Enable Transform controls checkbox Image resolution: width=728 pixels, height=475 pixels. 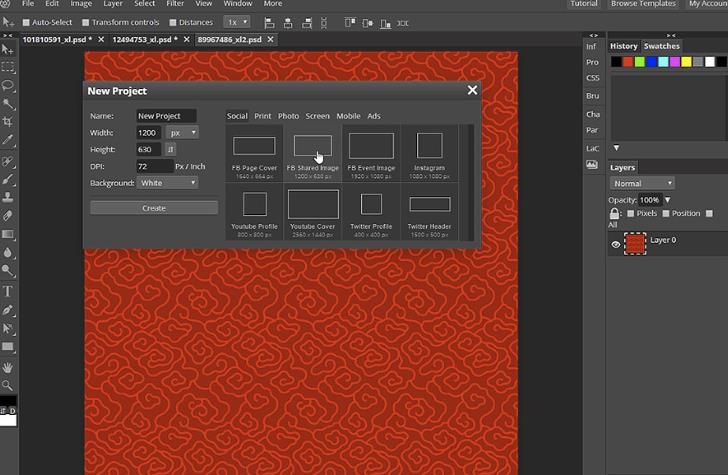[x=86, y=22]
